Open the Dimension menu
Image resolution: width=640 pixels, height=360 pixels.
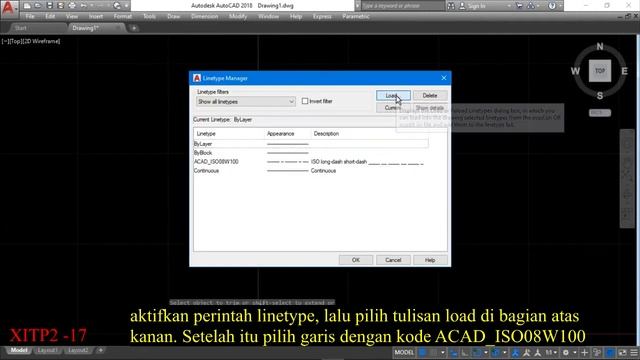click(x=204, y=16)
